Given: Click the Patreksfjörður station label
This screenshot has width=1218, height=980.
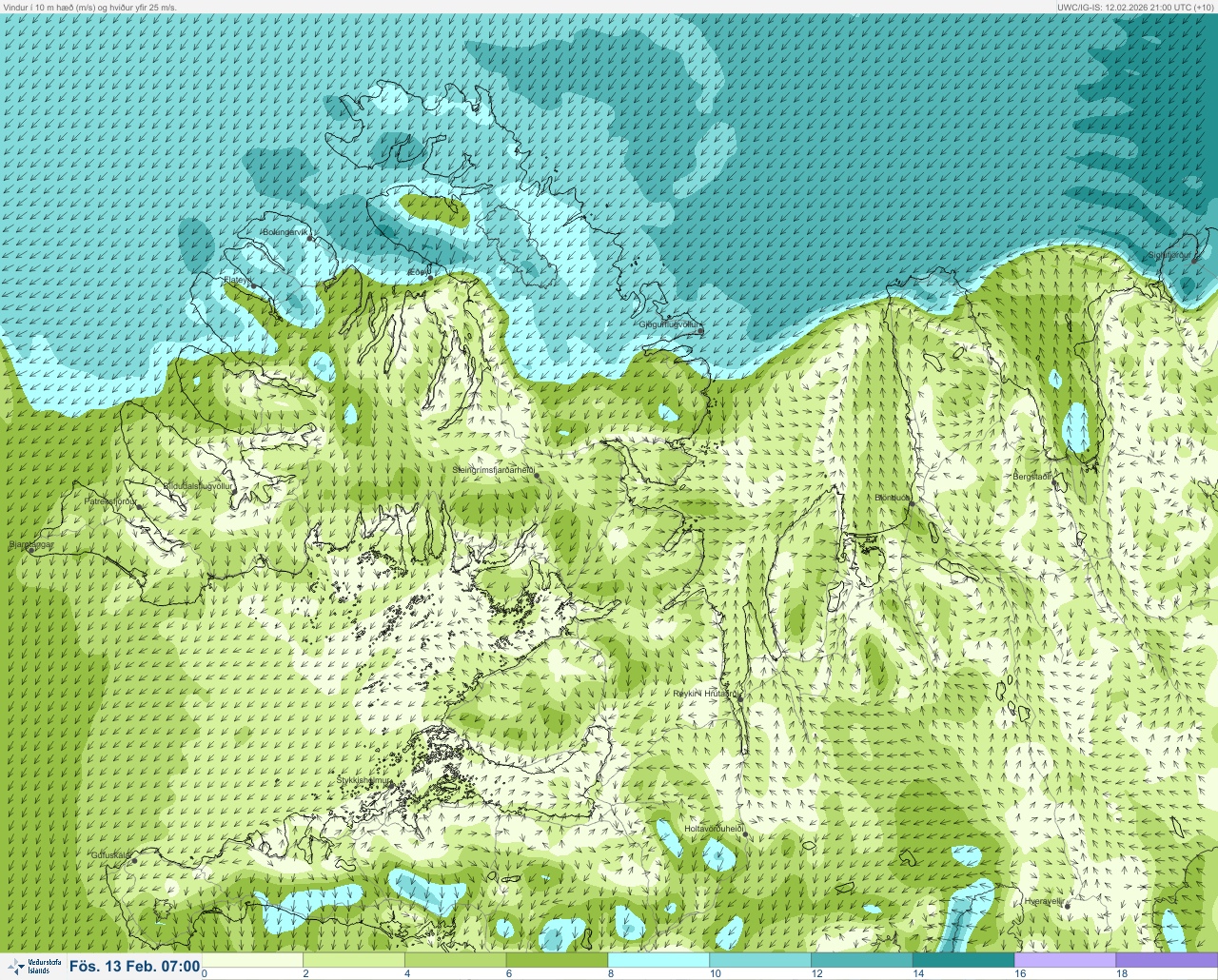Looking at the screenshot, I should 110,500.
